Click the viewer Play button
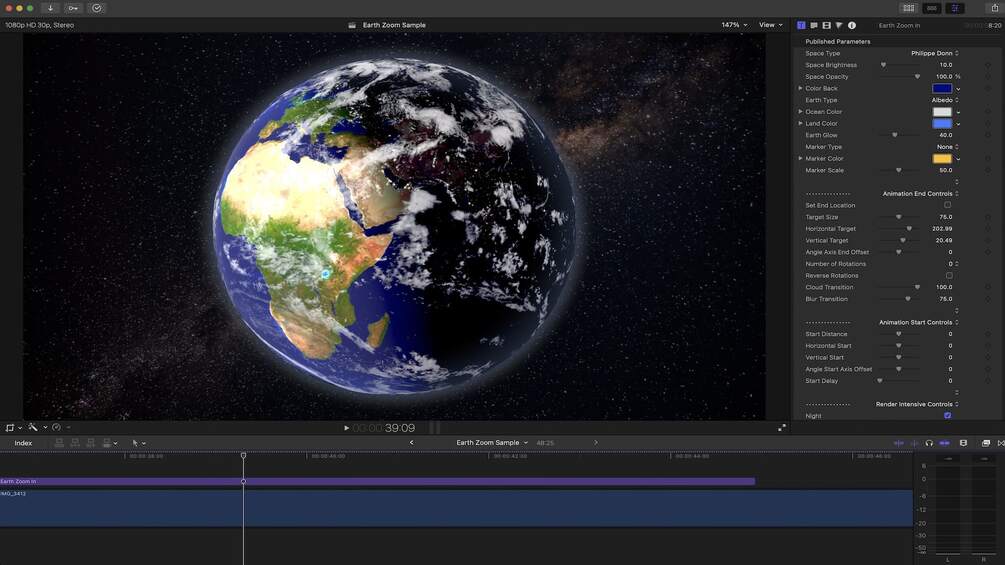This screenshot has height=565, width=1005. click(x=346, y=428)
